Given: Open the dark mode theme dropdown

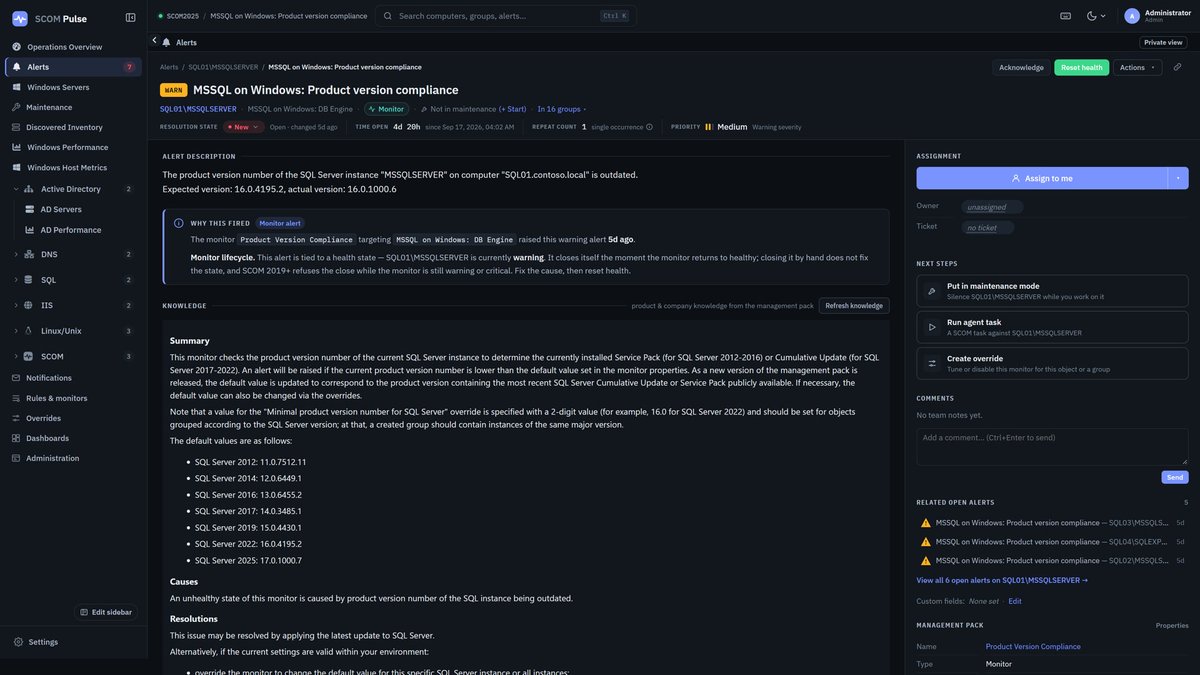Looking at the screenshot, I should pos(1097,16).
